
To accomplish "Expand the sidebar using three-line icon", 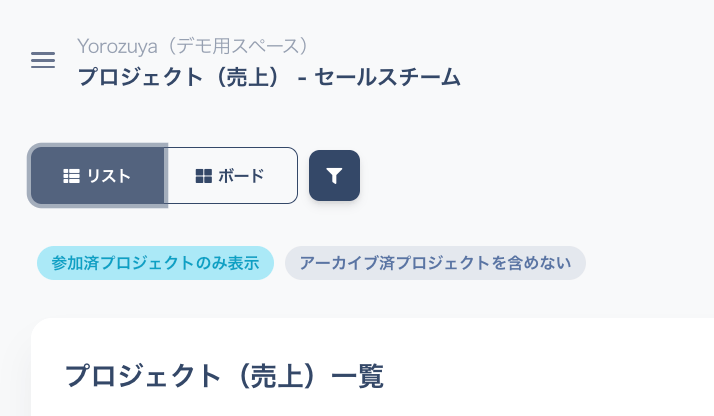I will click(x=43, y=60).
